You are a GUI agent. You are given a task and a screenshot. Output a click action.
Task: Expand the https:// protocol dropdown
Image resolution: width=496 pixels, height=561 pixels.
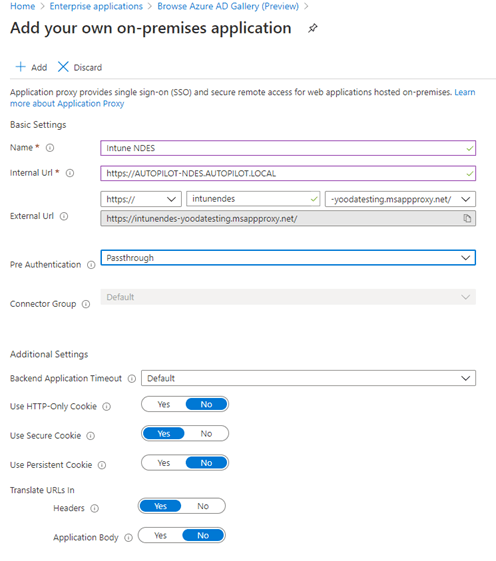pos(141,199)
